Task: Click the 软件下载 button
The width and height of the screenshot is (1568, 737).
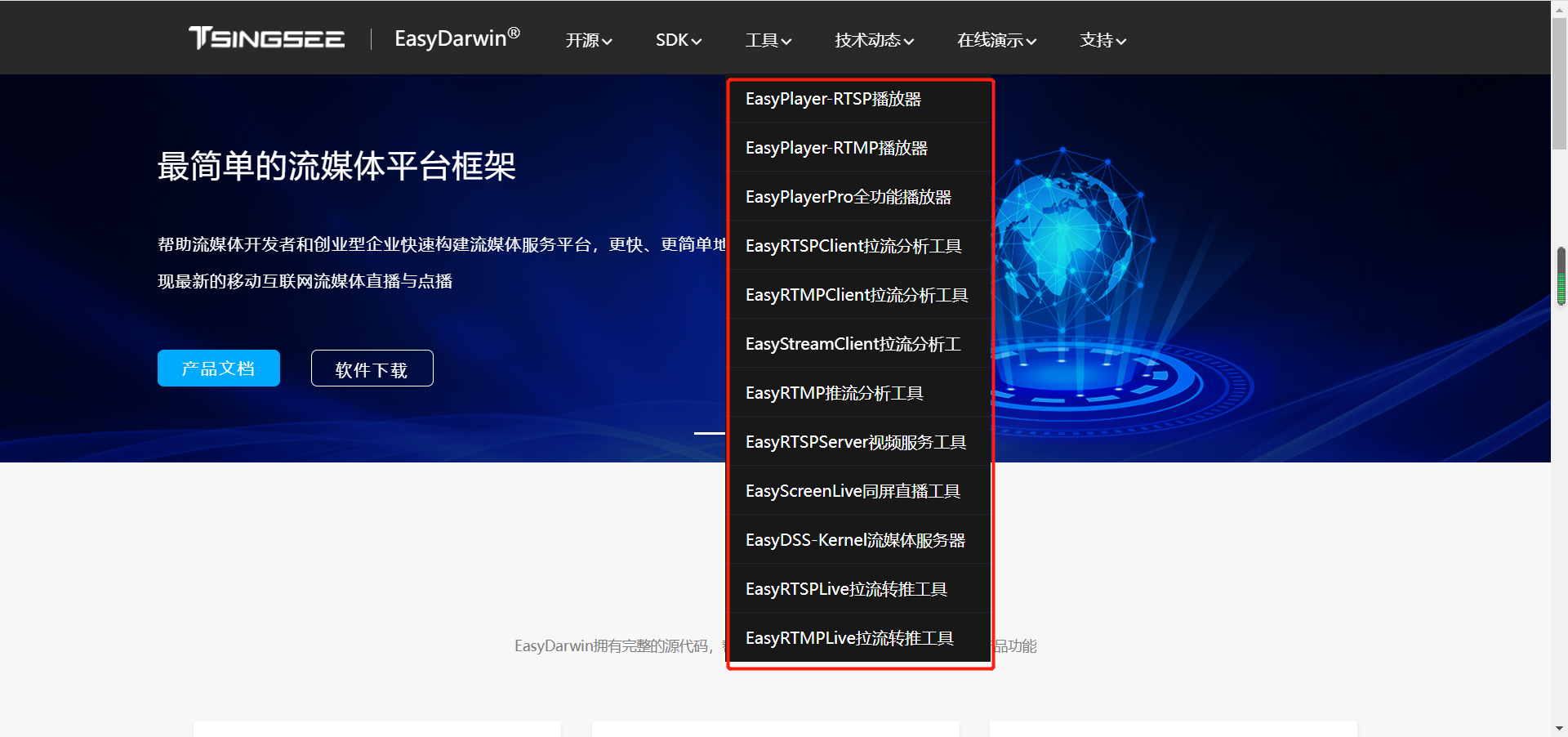Action: [372, 368]
